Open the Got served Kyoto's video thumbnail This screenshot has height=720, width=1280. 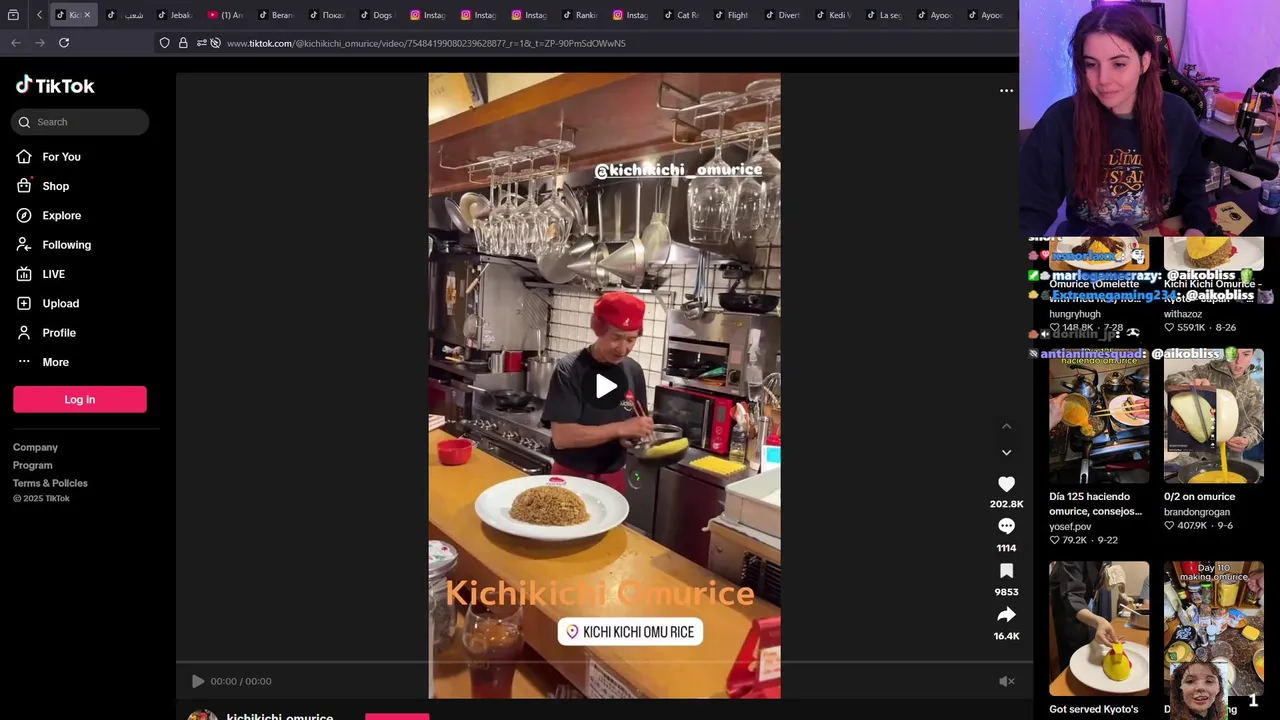pos(1099,628)
